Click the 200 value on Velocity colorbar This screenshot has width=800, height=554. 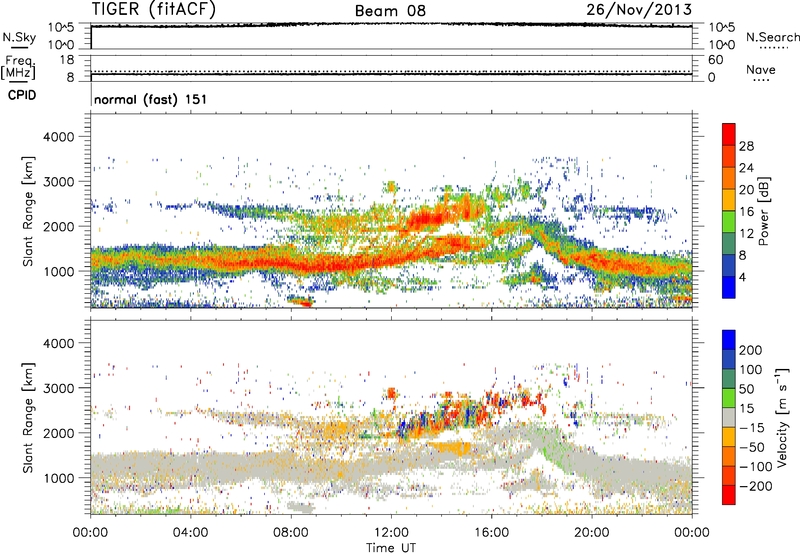[751, 350]
